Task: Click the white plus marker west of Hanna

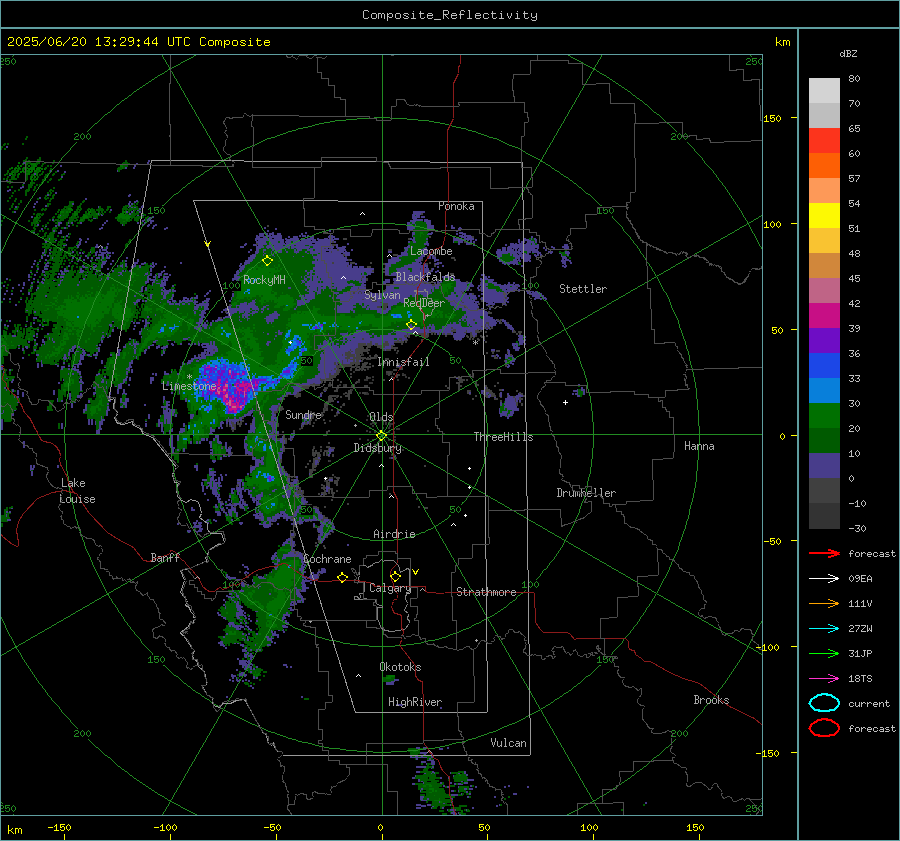Action: click(x=565, y=402)
